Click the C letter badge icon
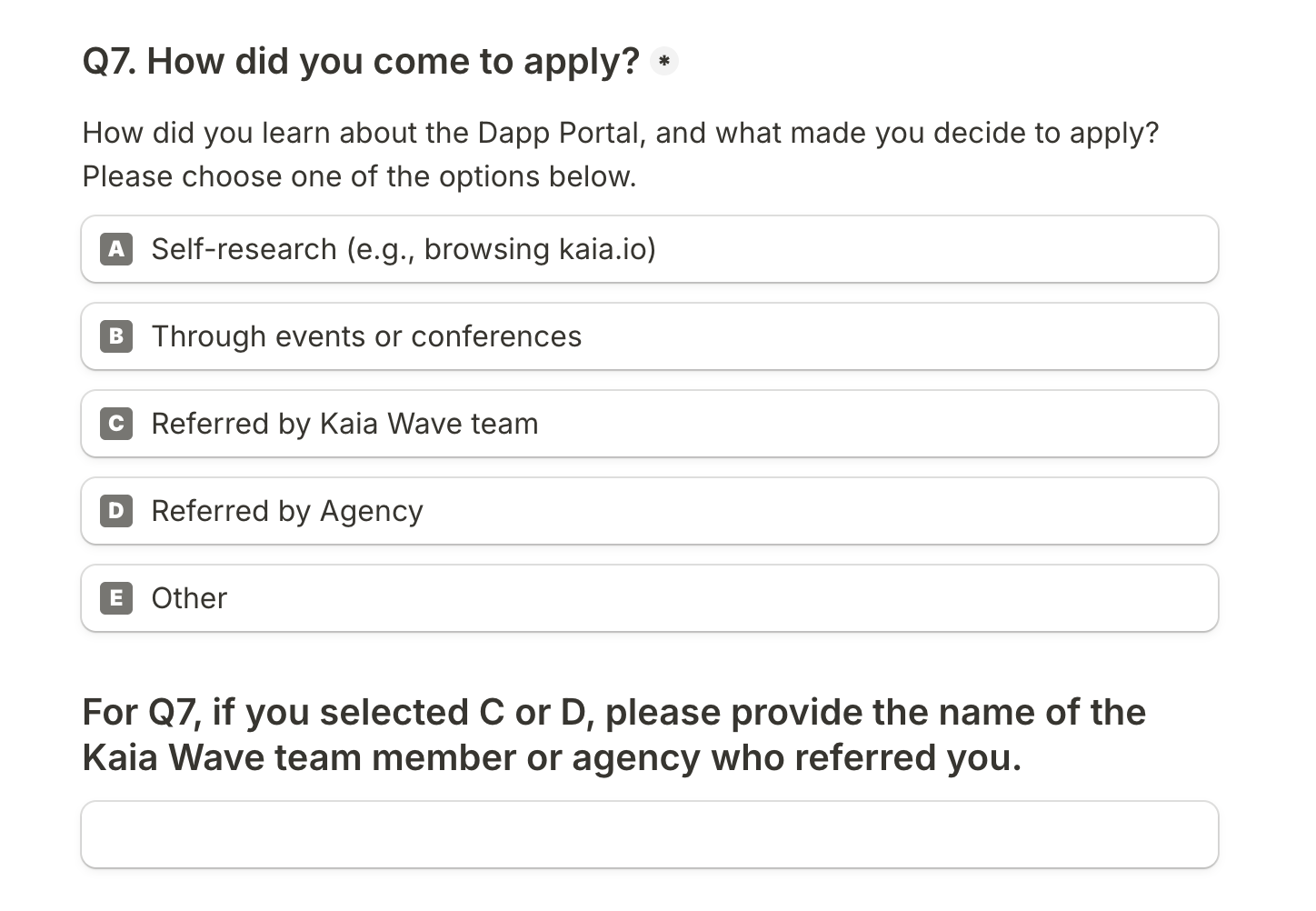Screen dimensions: 1316x911 (x=116, y=424)
